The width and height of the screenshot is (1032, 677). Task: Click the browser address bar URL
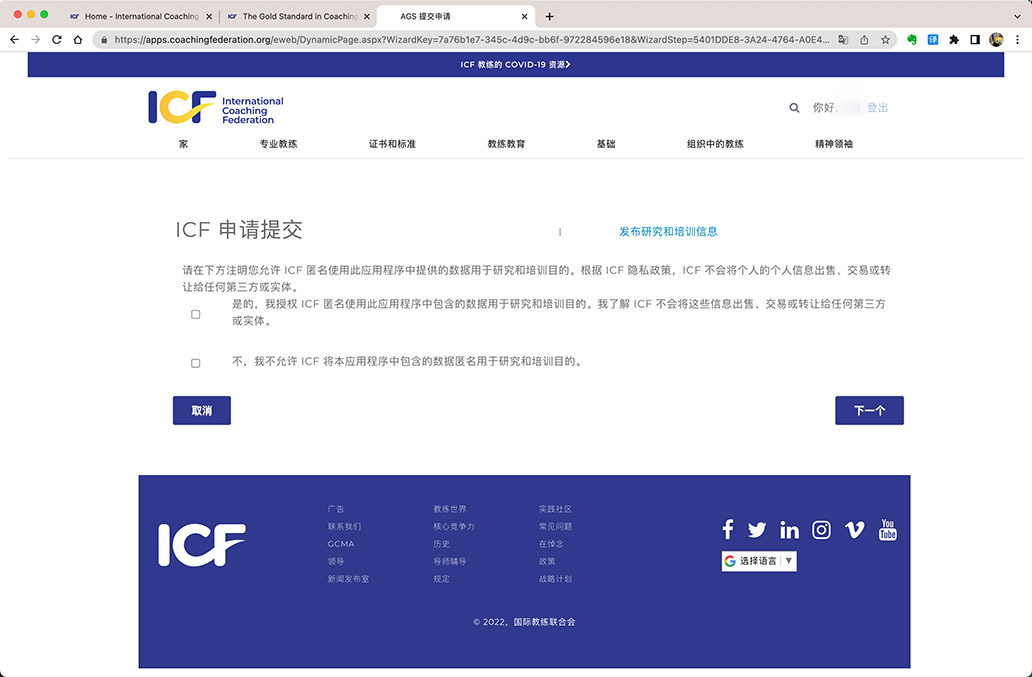coord(470,39)
